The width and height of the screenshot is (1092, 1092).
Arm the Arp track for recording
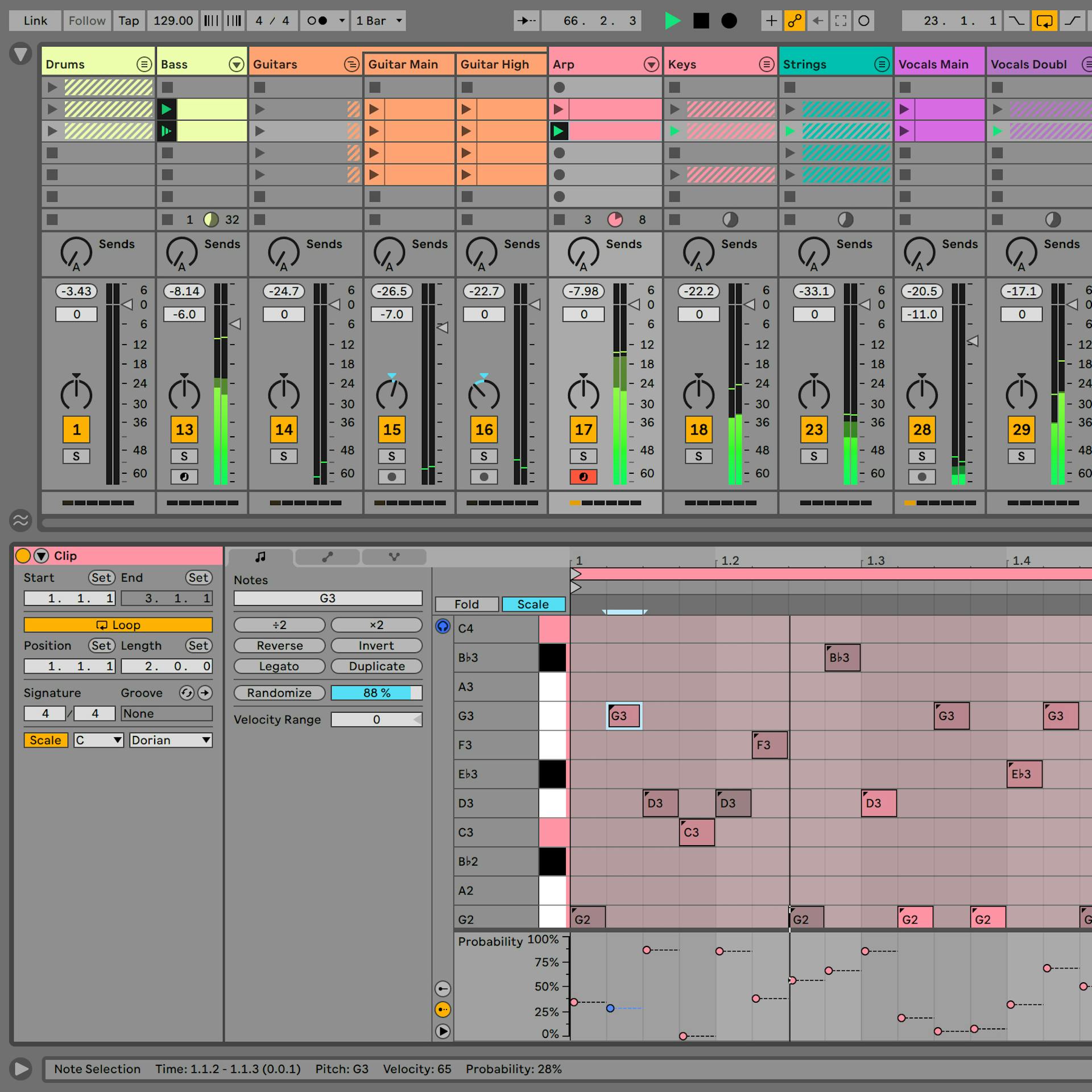point(584,477)
